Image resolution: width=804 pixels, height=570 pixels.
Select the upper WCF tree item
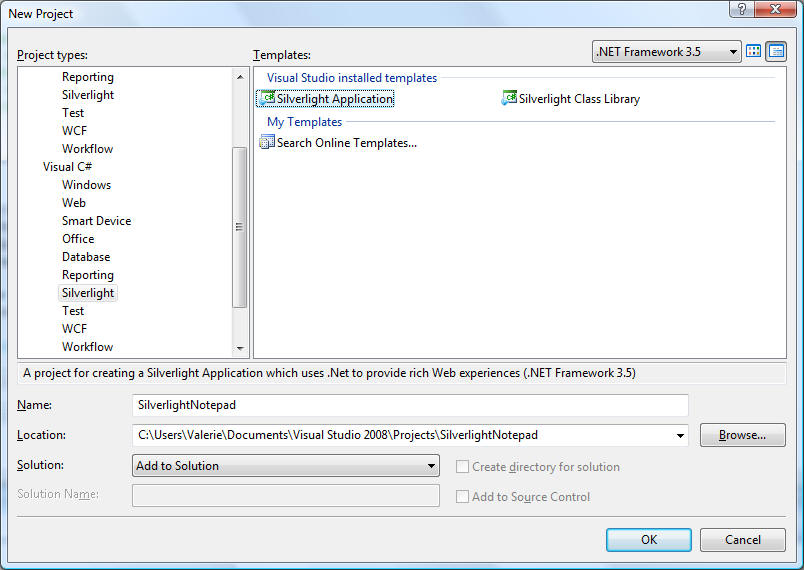pos(74,131)
